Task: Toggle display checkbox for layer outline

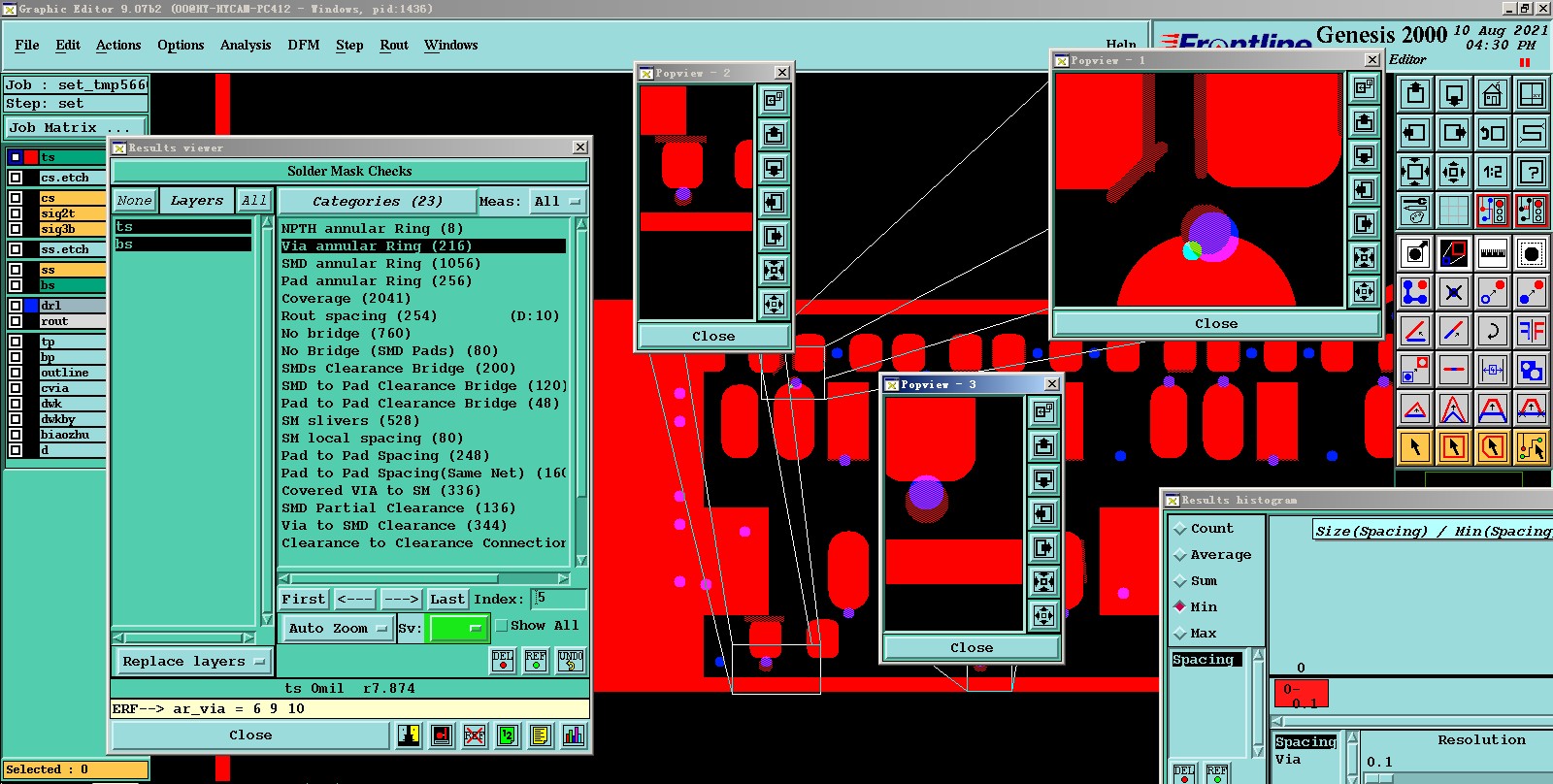Action: point(16,373)
